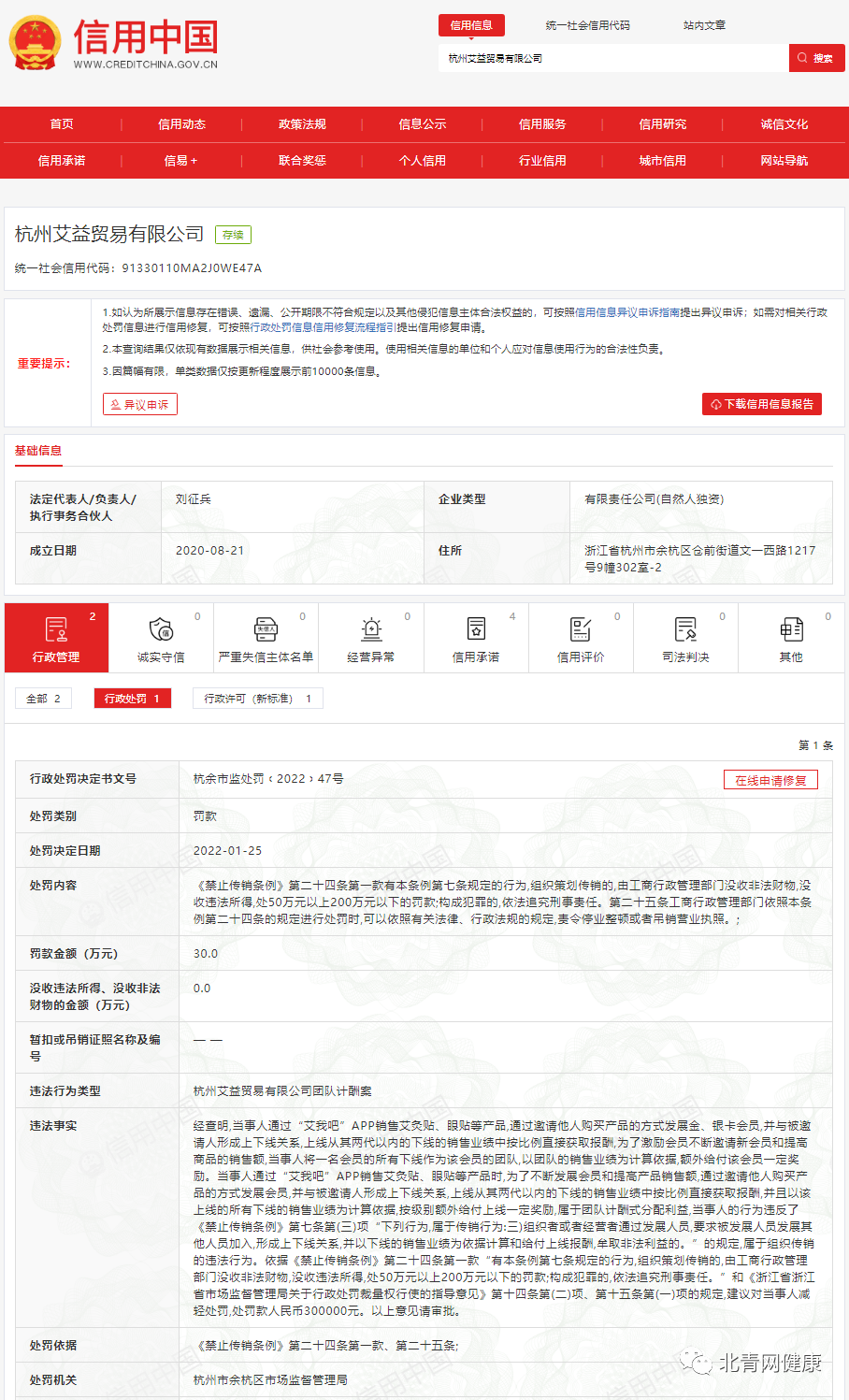This screenshot has height=1400, width=849.
Task: Click the company name search field
Action: coord(613,58)
